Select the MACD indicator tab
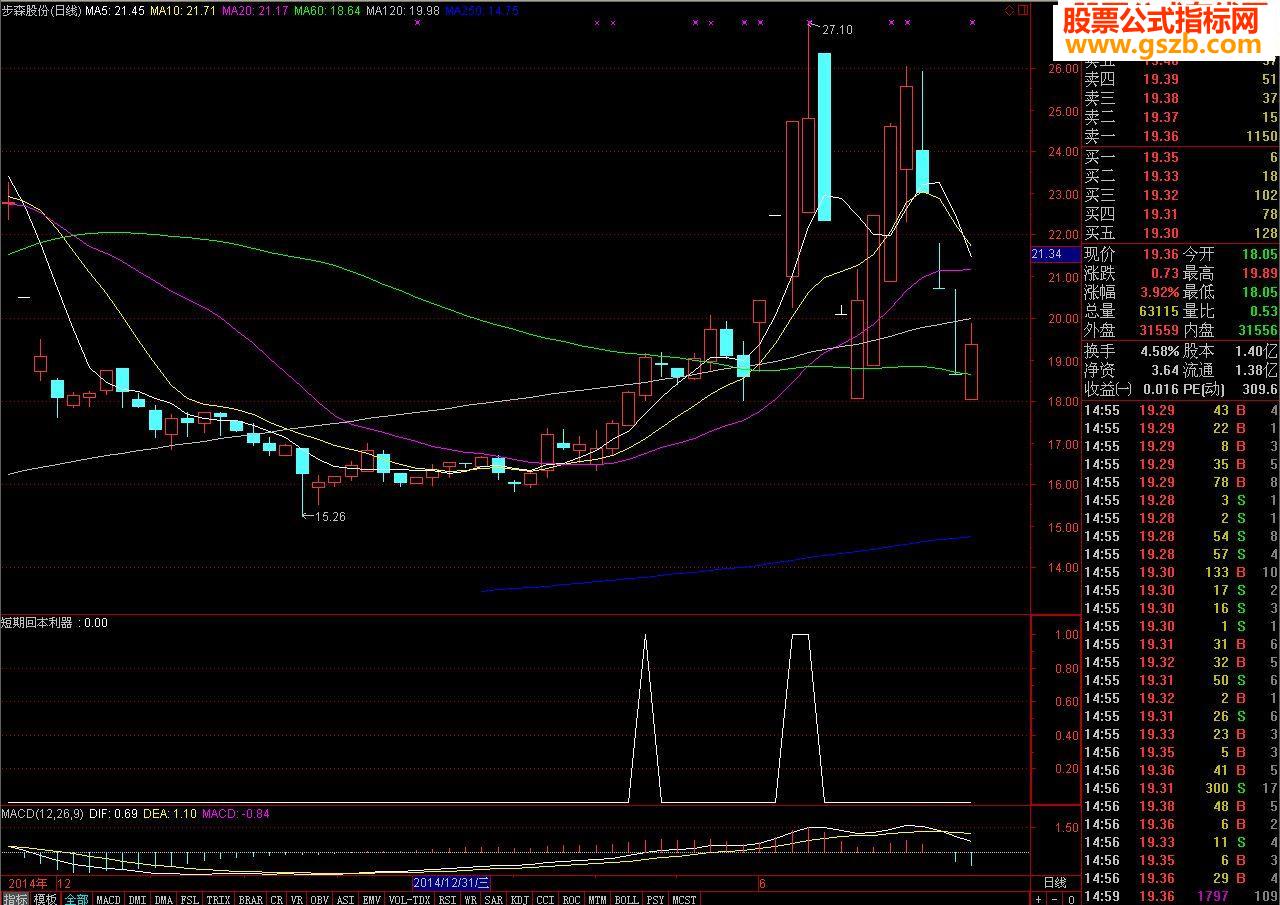Image resolution: width=1280 pixels, height=905 pixels. click(x=108, y=899)
